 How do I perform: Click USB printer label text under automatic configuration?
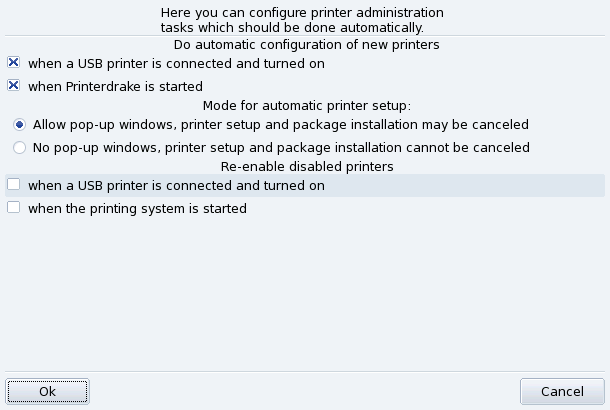click(176, 63)
